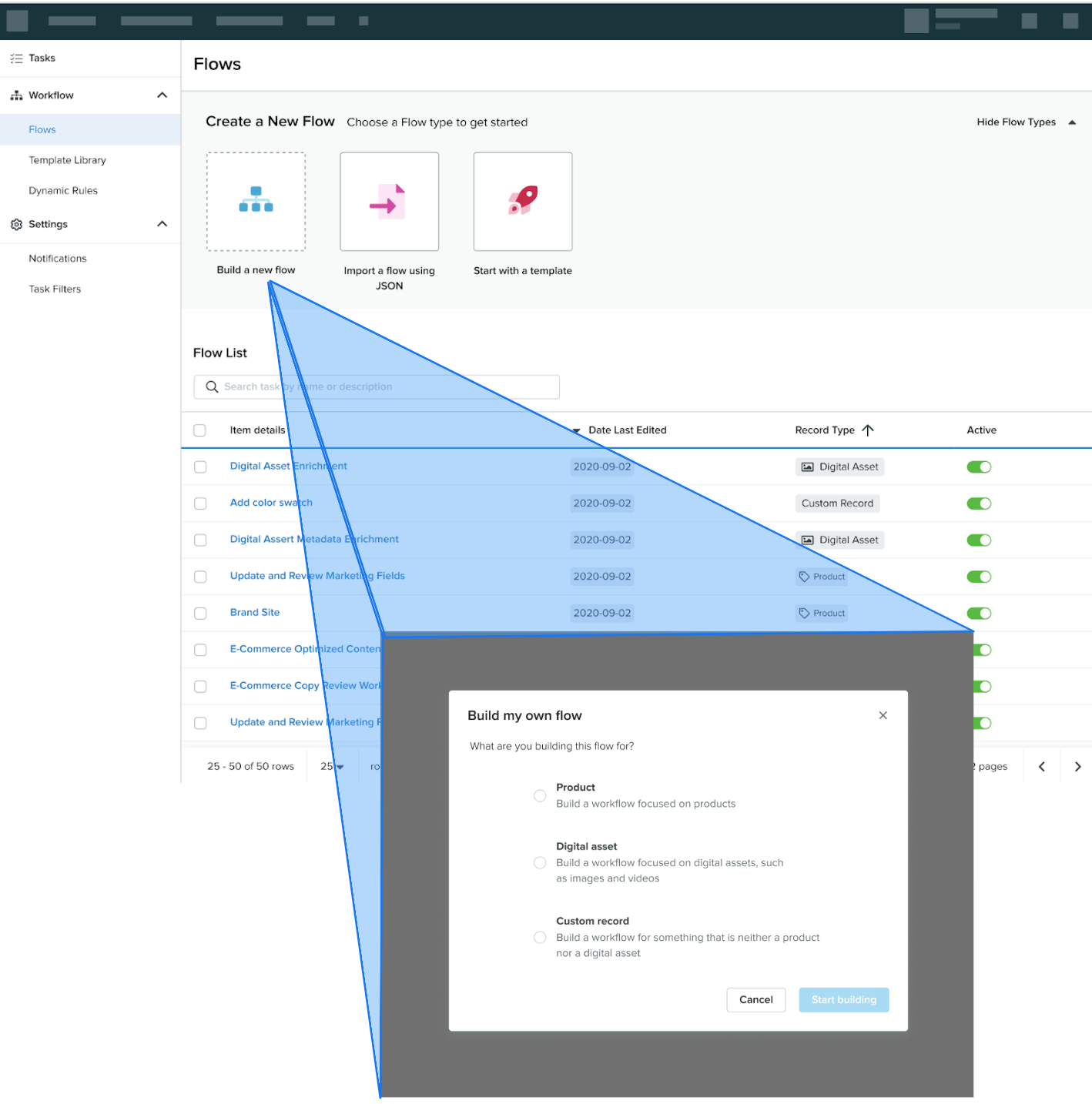The height and width of the screenshot is (1104, 1092).
Task: Collapse the Settings sidebar section
Action: point(162,224)
